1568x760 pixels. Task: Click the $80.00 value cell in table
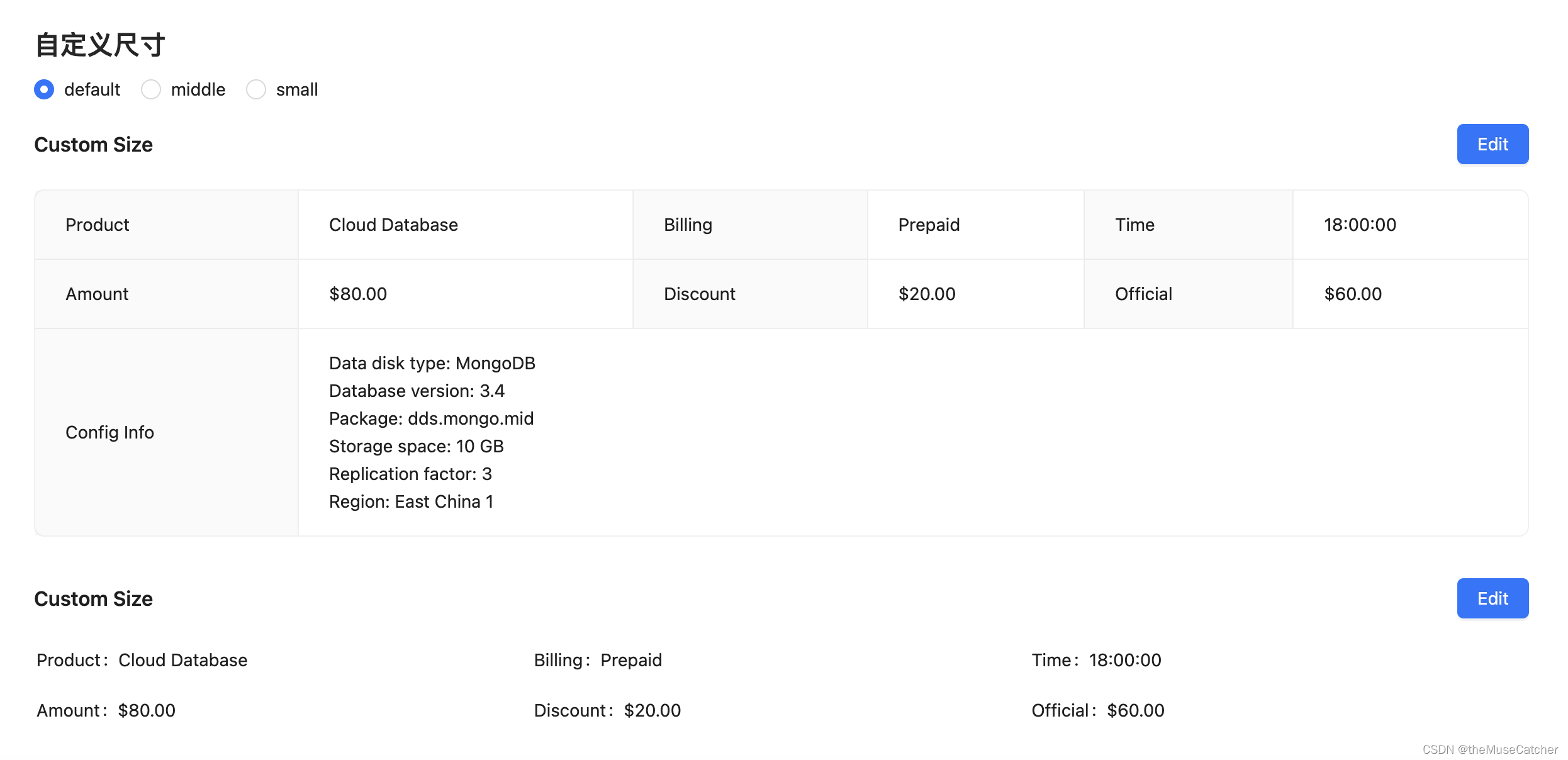coord(466,294)
